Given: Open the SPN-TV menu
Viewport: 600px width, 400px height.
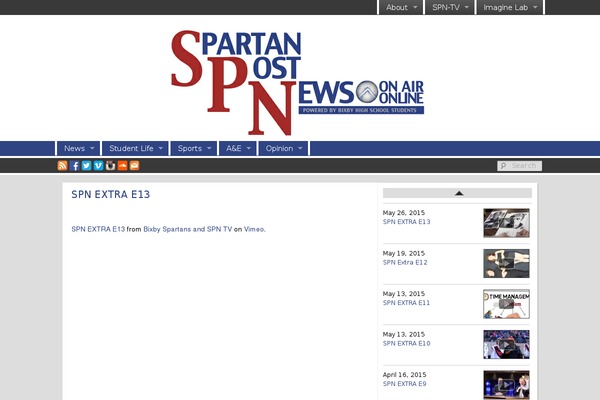Looking at the screenshot, I should [450, 7].
